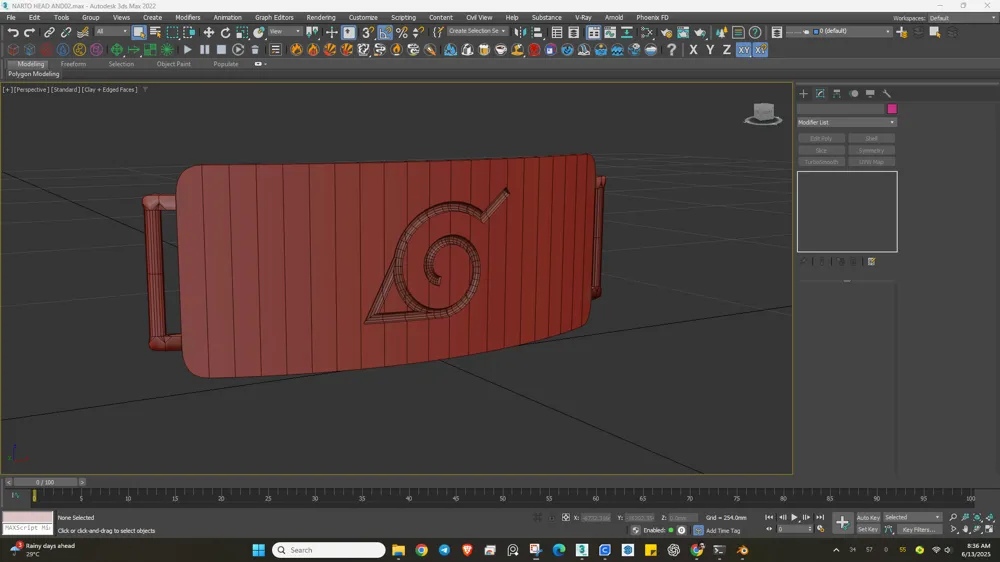1000x562 pixels.
Task: Click Zoom Extents All Selected icon
Action: pos(989,517)
